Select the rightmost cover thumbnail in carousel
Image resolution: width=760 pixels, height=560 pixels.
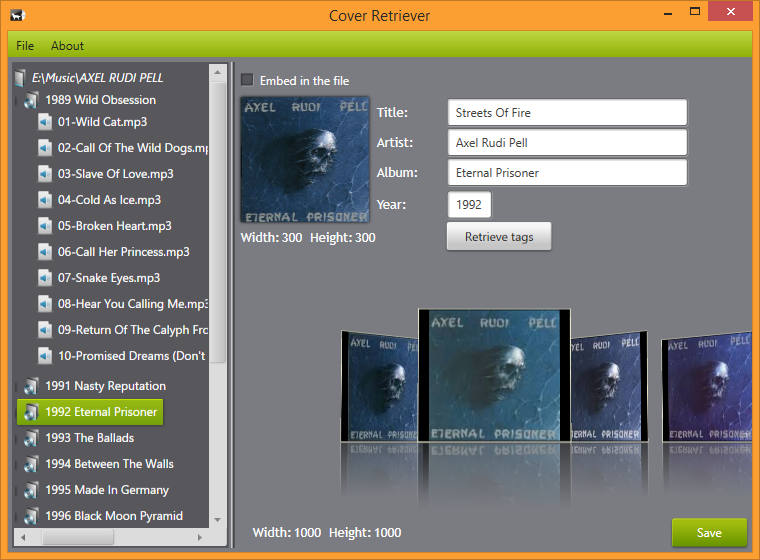pos(707,387)
